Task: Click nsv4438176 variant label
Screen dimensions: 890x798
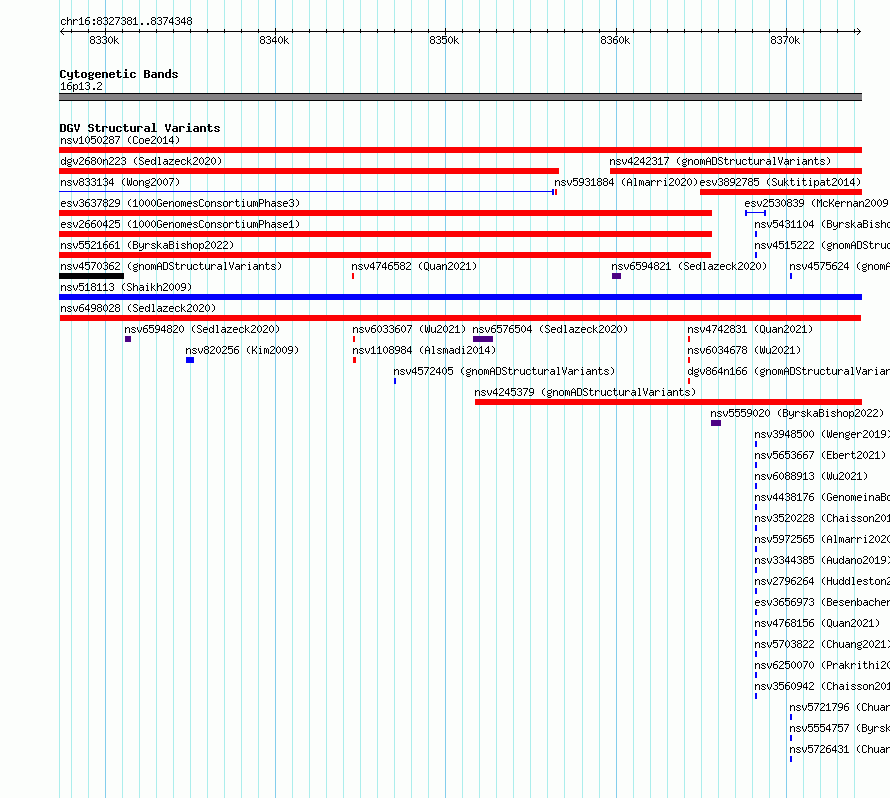Action: (x=822, y=497)
